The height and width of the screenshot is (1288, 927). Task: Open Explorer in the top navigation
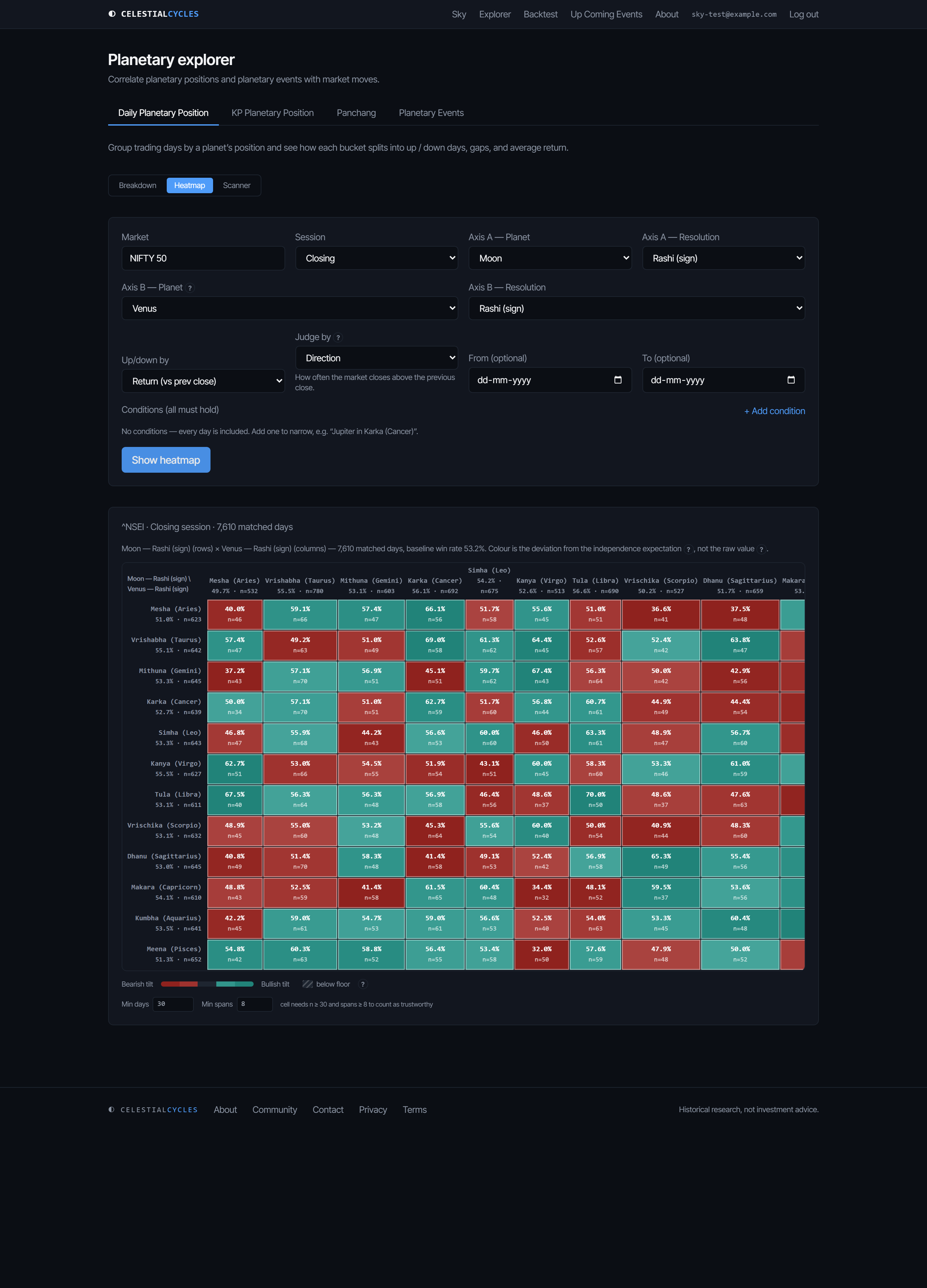tap(494, 14)
